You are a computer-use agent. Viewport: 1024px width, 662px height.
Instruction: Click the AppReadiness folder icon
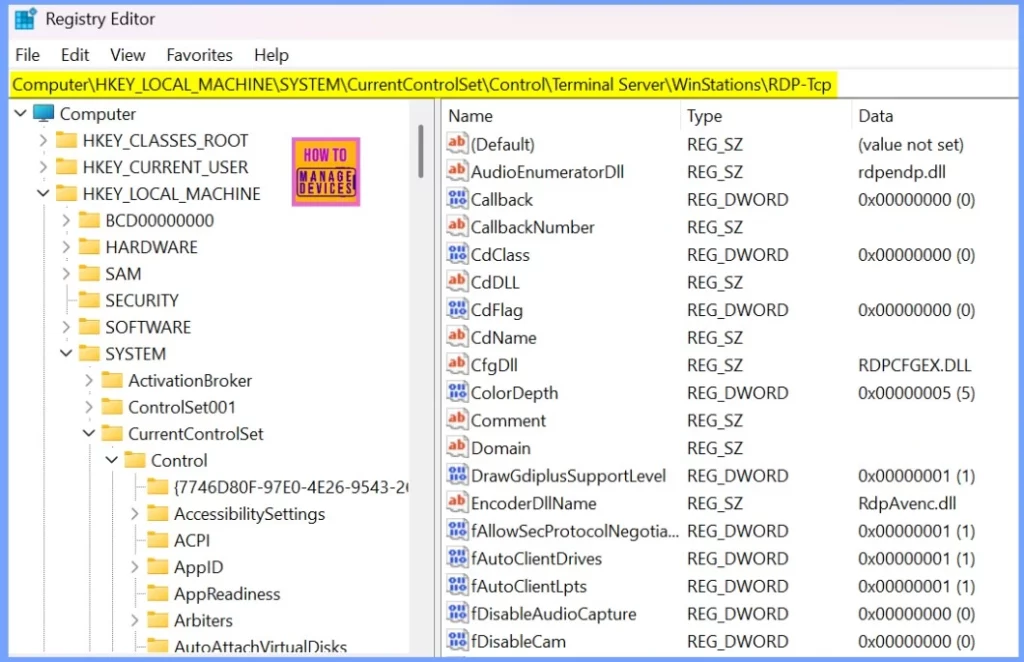[158, 593]
